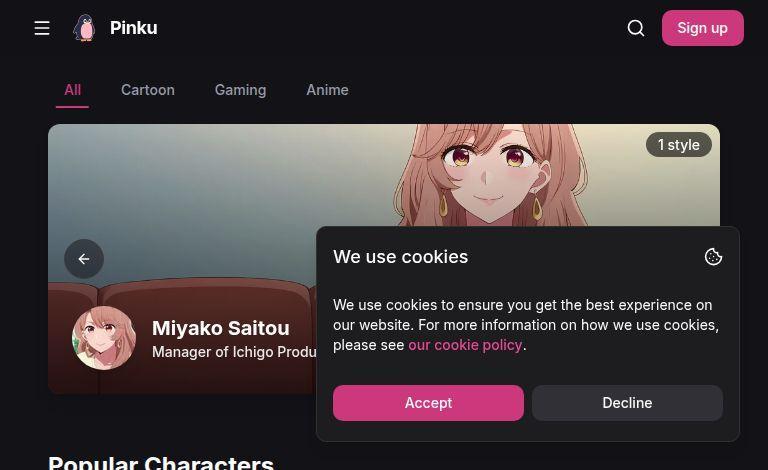The height and width of the screenshot is (470, 768).
Task: Click the Pinku penguin logo
Action: click(x=85, y=28)
